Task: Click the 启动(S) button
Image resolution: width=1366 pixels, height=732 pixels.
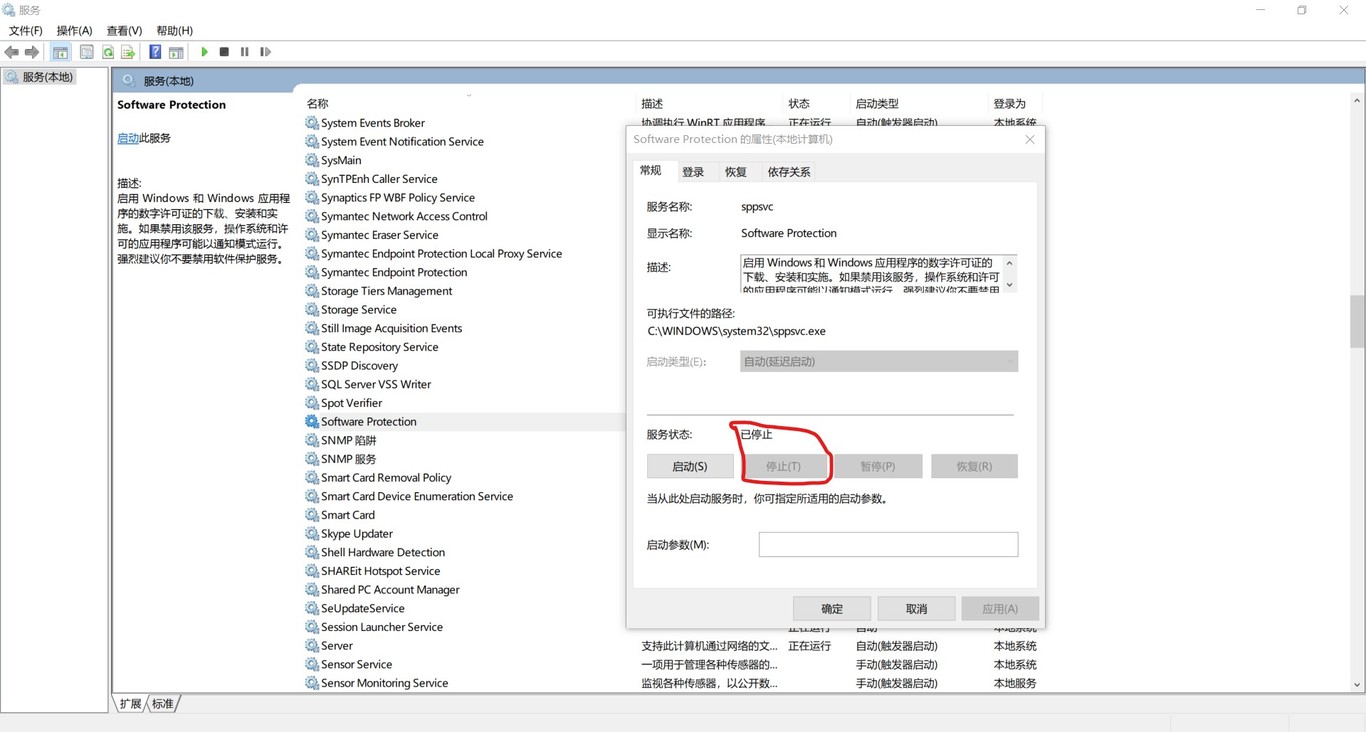Action: click(689, 466)
